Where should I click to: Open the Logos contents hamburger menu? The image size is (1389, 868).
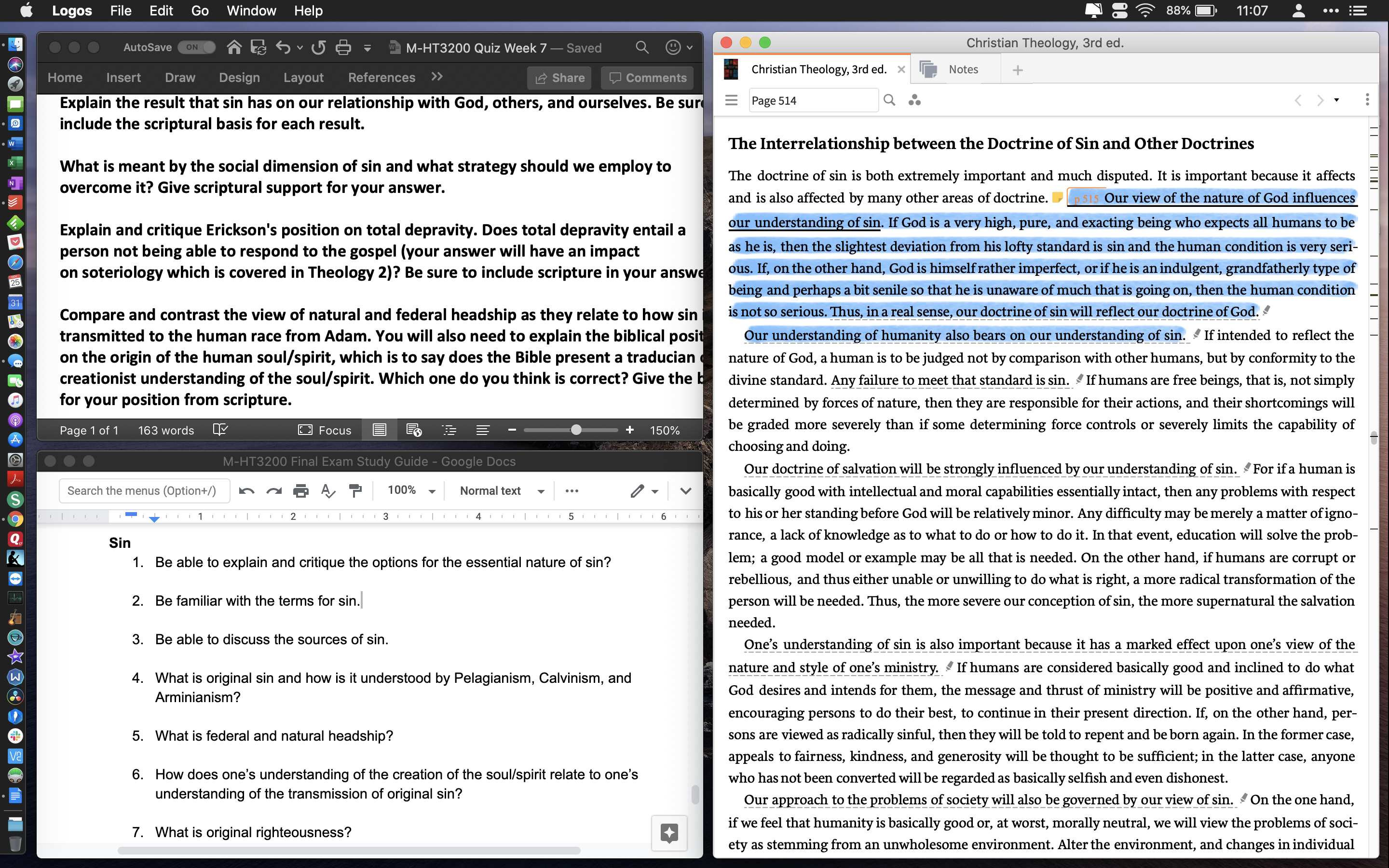(731, 100)
